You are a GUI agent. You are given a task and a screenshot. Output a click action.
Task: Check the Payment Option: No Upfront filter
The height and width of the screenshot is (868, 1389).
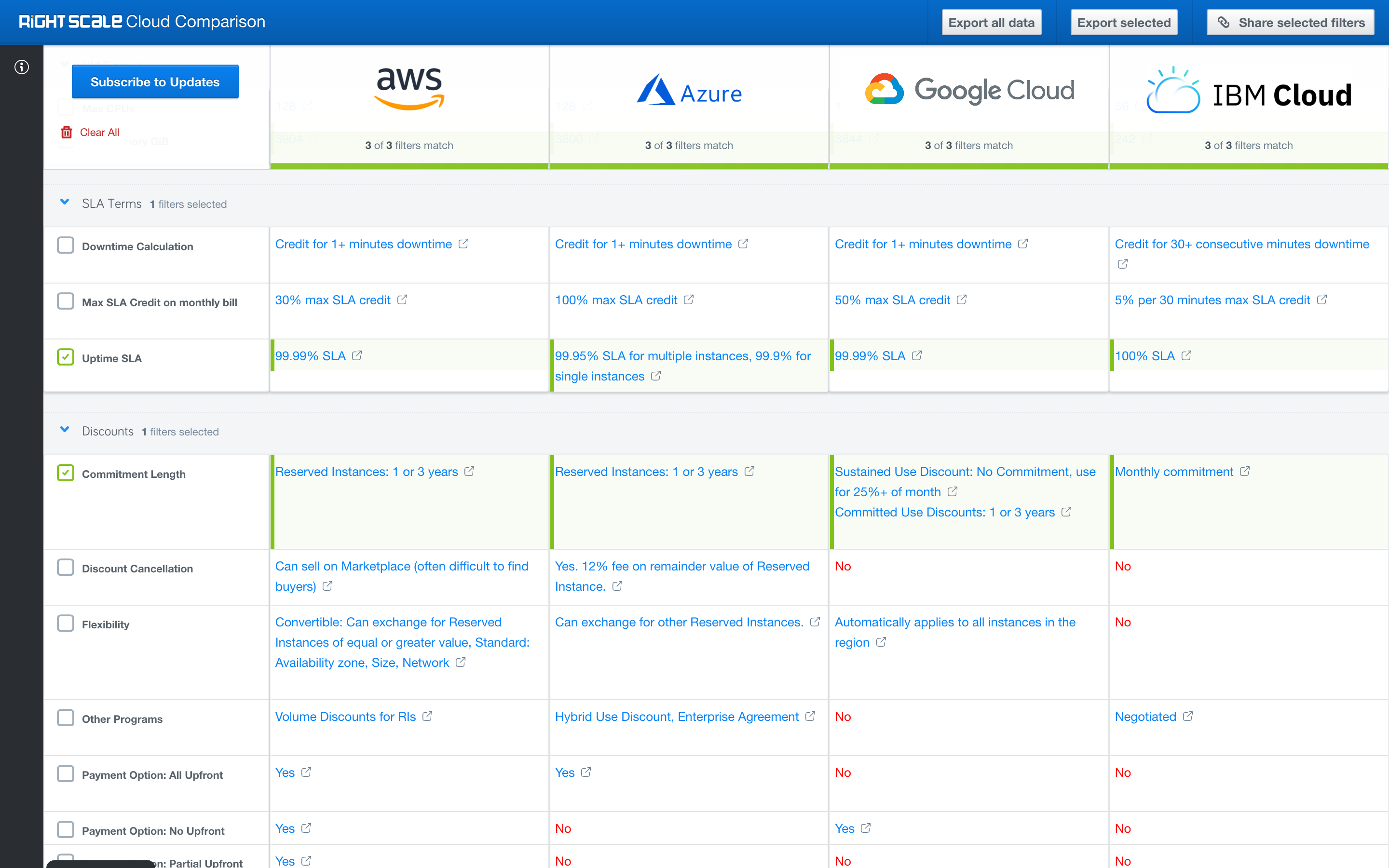pos(66,829)
